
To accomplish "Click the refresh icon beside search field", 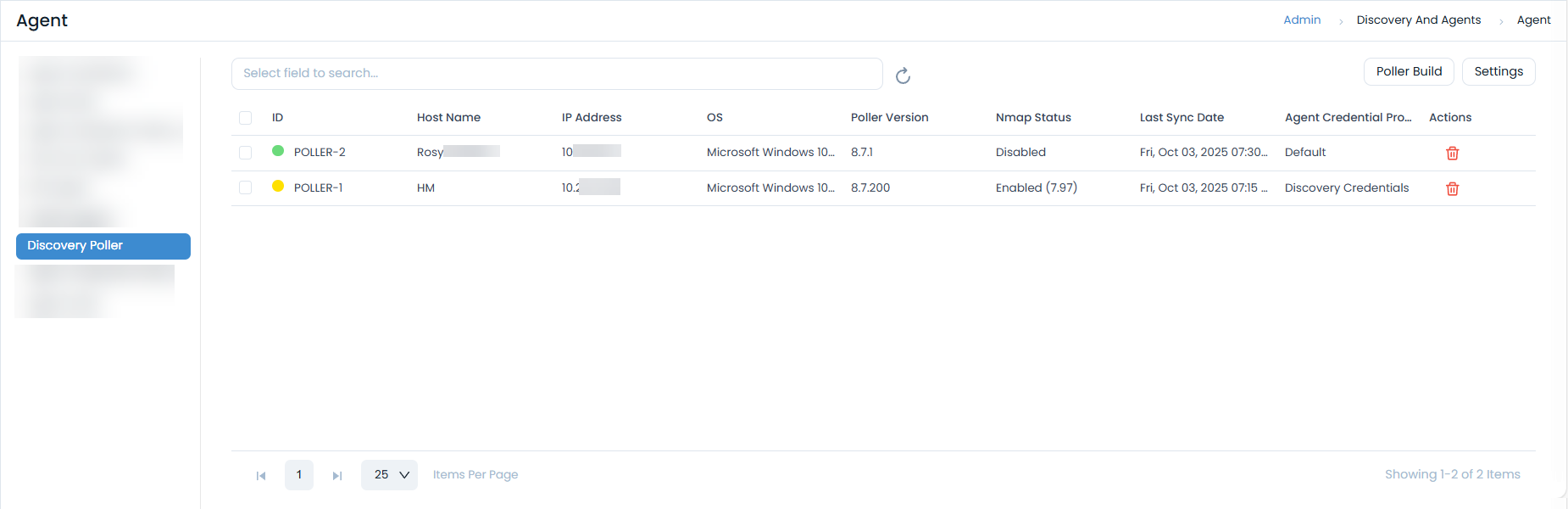I will 903,76.
